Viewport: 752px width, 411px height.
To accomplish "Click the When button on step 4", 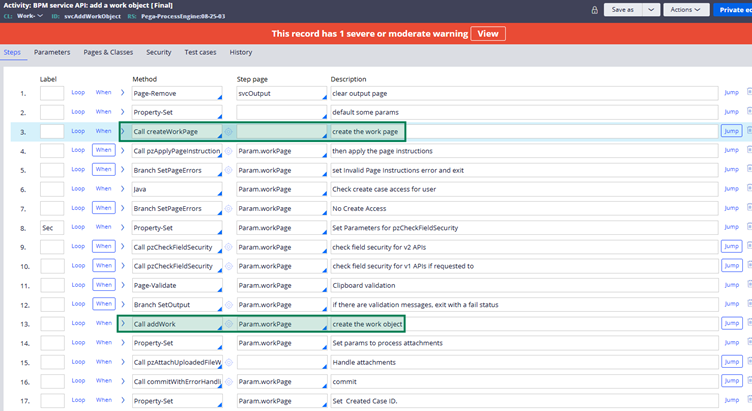I will 103,151.
